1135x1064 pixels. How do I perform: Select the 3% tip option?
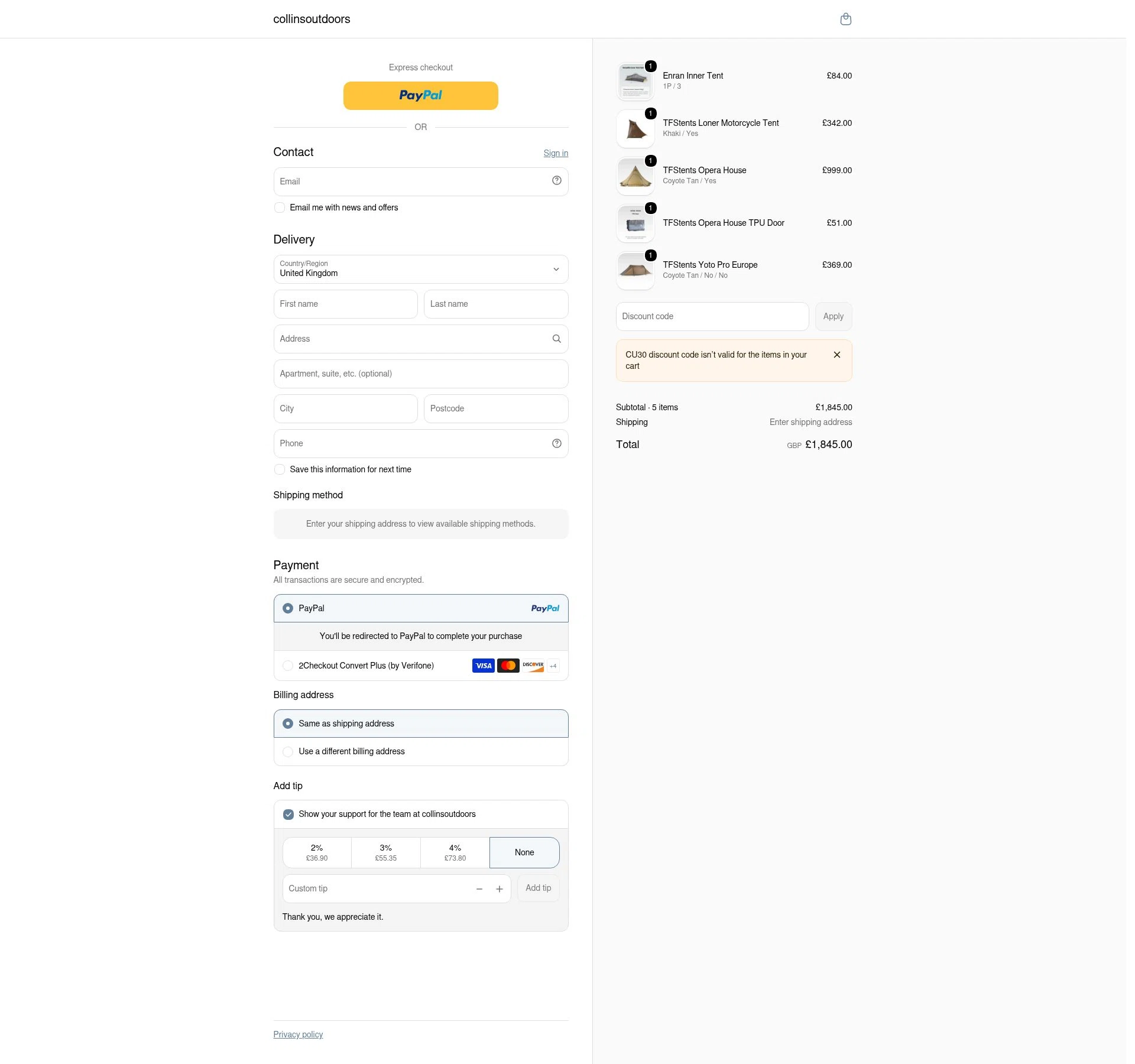(386, 853)
